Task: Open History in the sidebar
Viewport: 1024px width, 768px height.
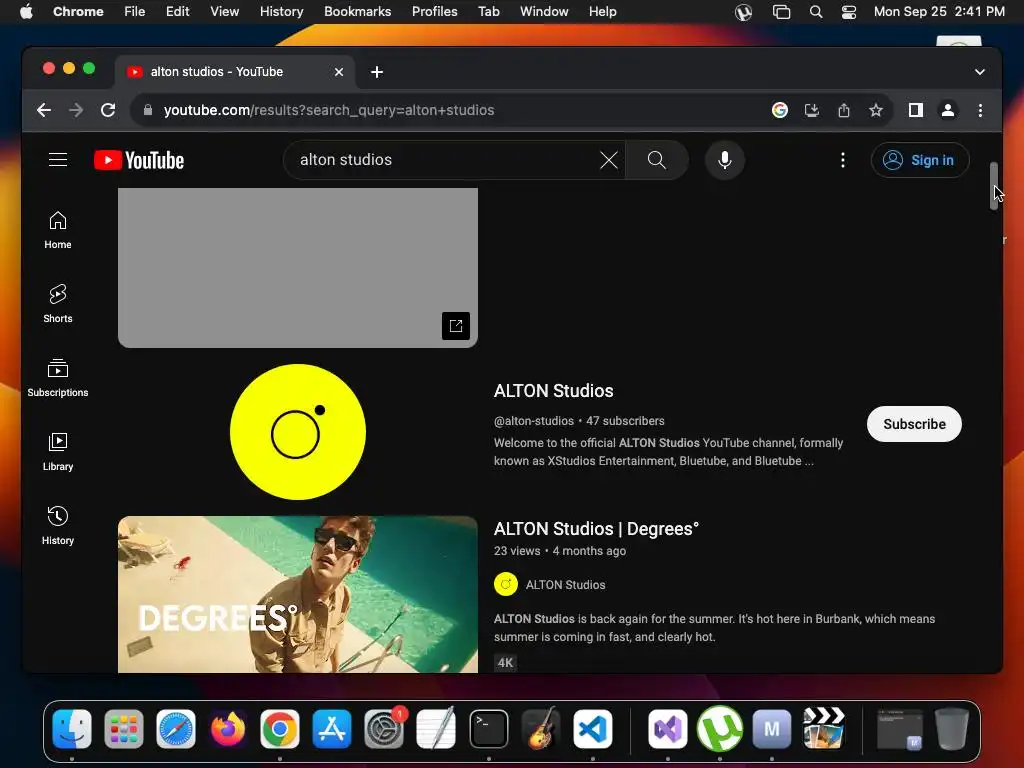Action: coord(58,525)
